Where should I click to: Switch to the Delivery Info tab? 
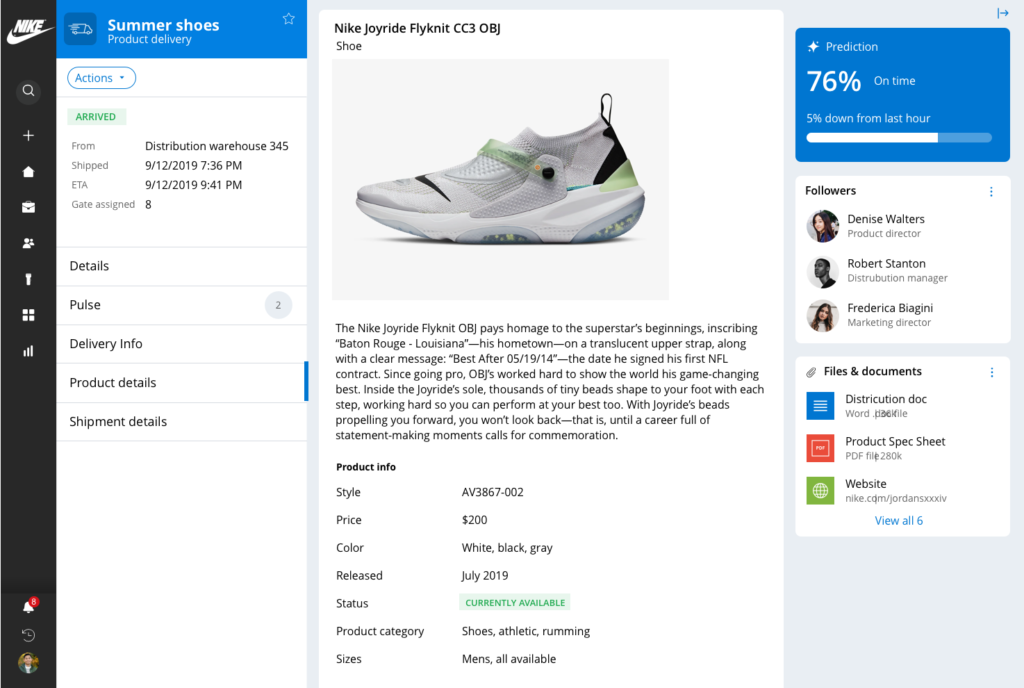pos(182,344)
